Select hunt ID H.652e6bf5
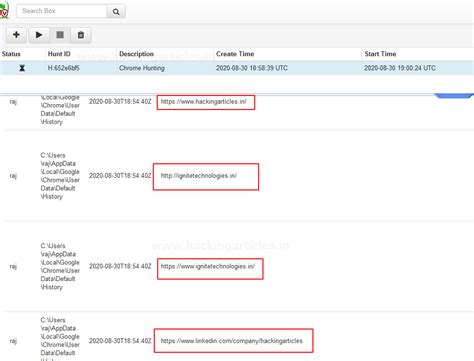The width and height of the screenshot is (474, 361). click(63, 68)
